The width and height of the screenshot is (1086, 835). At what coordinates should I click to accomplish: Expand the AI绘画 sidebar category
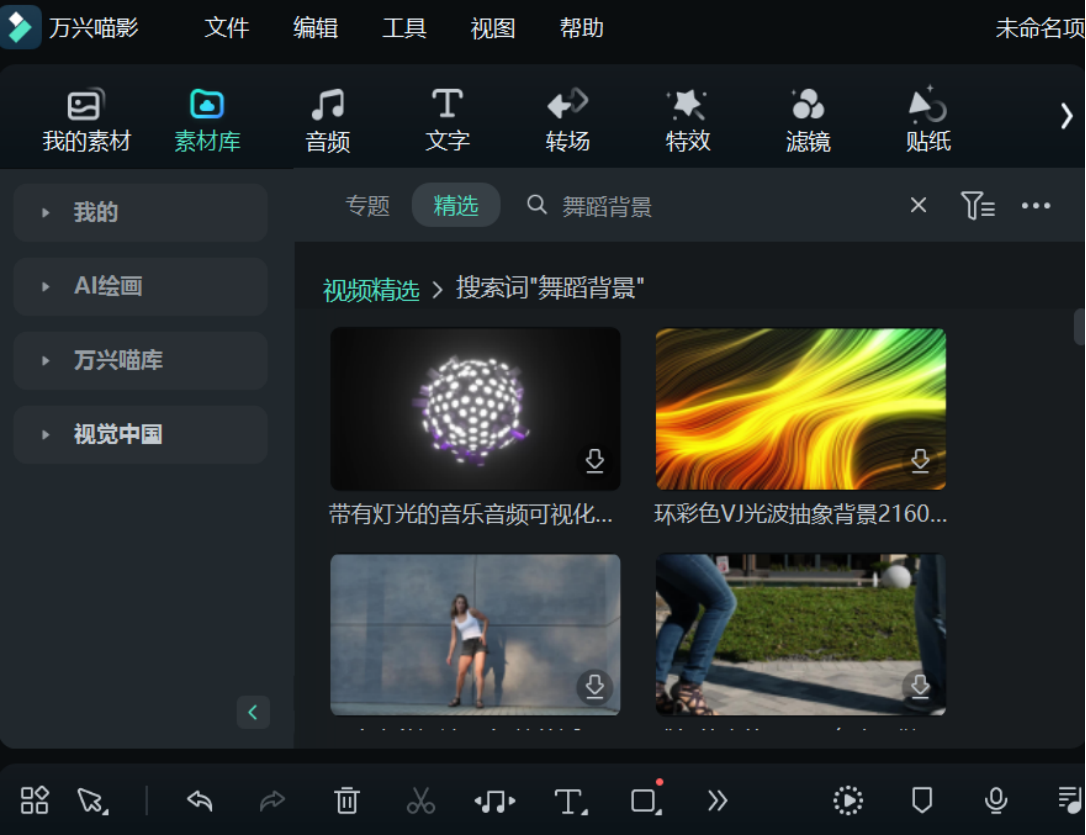[x=140, y=287]
